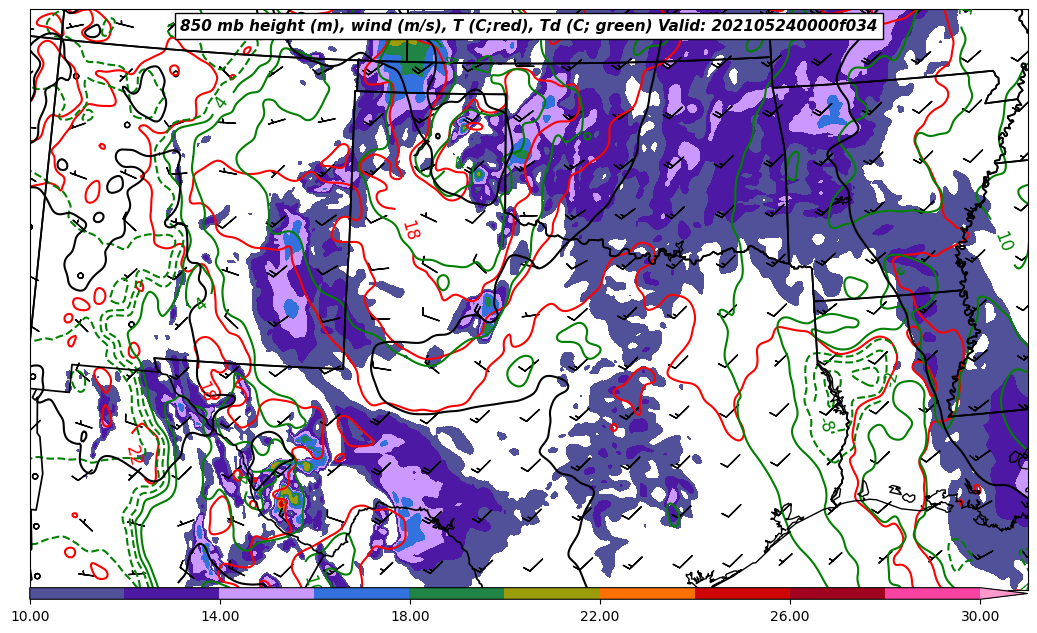
Task: Click the green "10" dewpoint contour label
Action: point(1004,241)
